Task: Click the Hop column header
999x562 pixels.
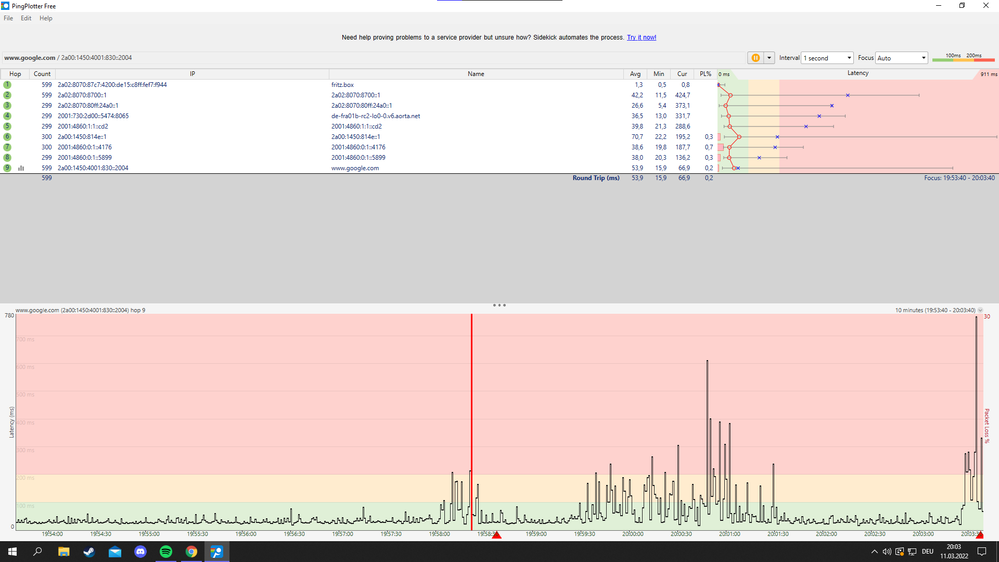Action: point(15,74)
